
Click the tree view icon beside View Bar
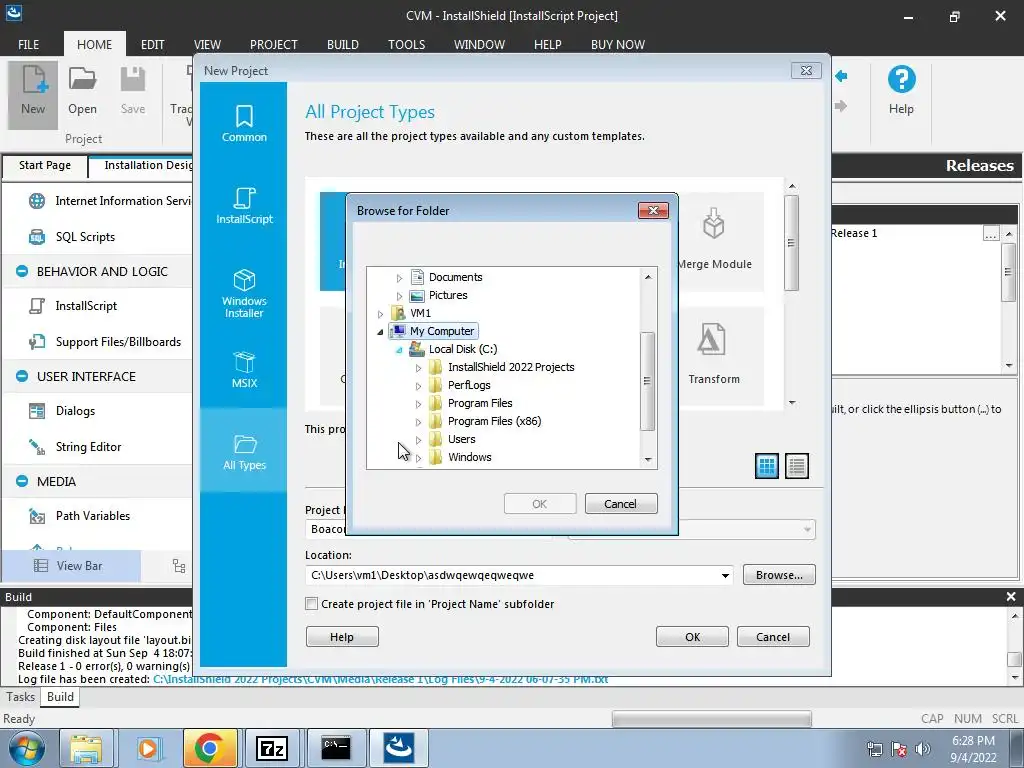tap(179, 566)
